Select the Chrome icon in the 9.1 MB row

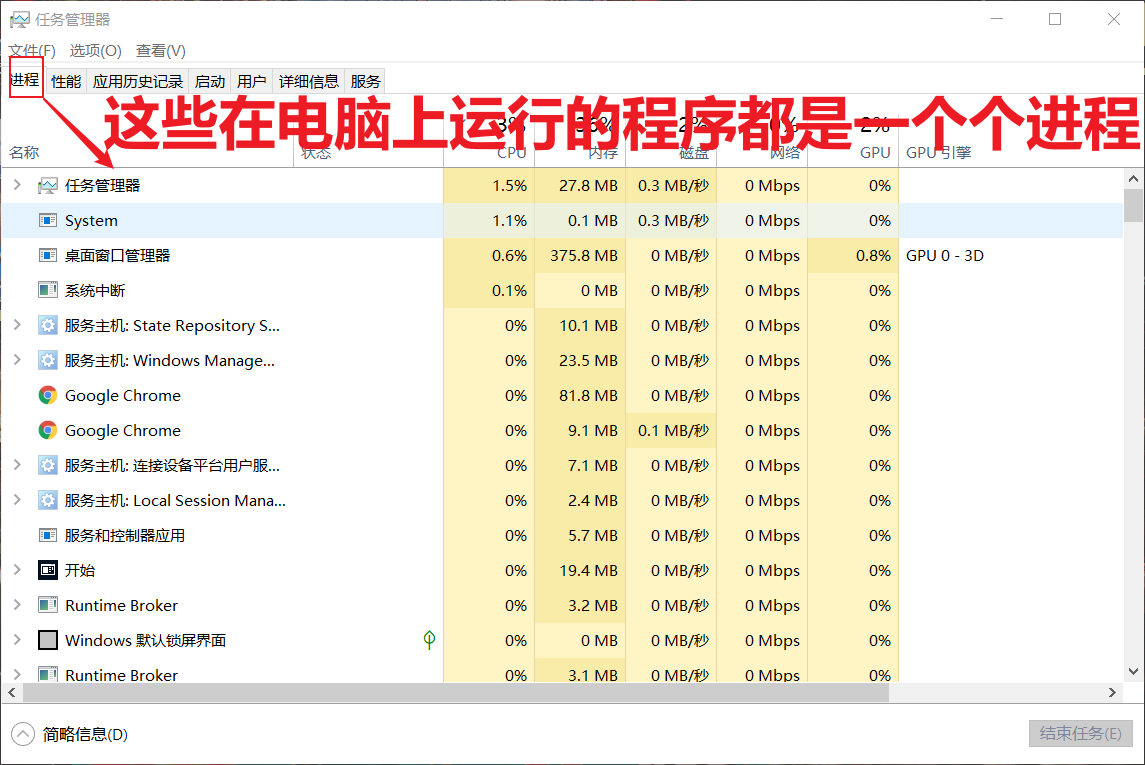[47, 431]
